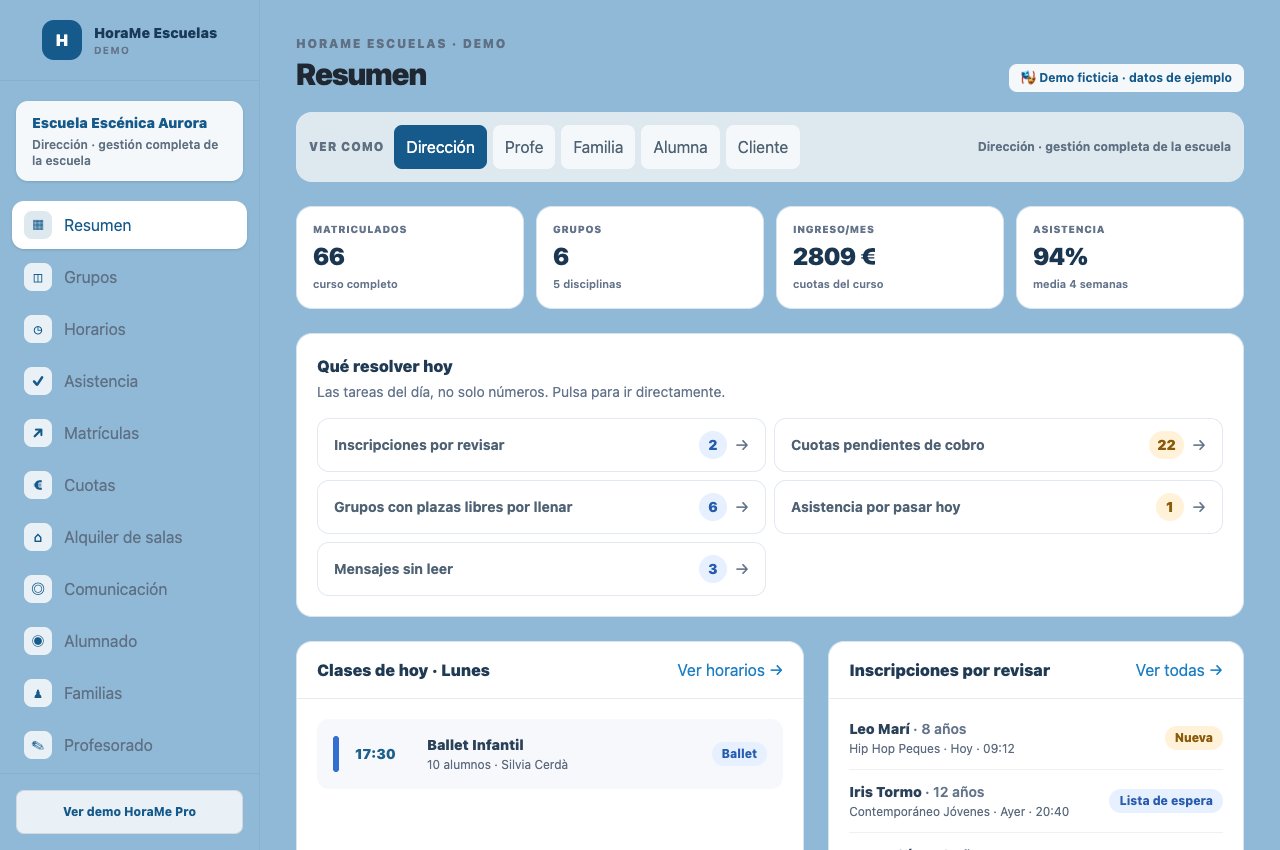Click the Ingreso/mes 2809 € card
The width and height of the screenshot is (1280, 850).
coord(890,257)
